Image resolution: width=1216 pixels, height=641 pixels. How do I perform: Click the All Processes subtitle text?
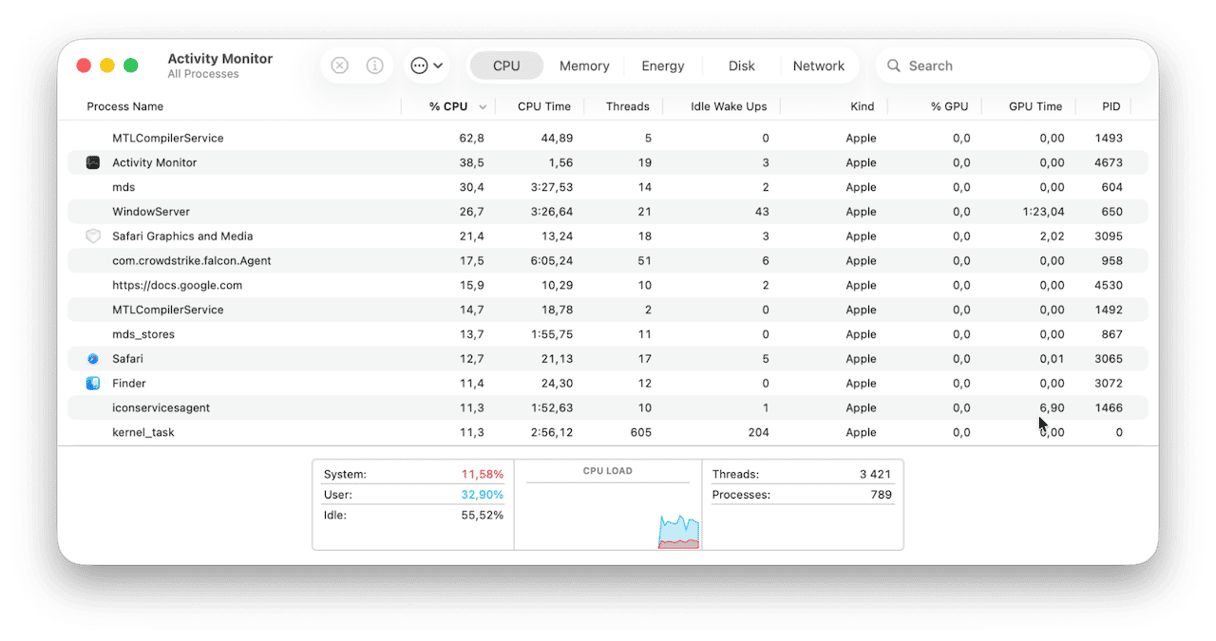pos(203,75)
